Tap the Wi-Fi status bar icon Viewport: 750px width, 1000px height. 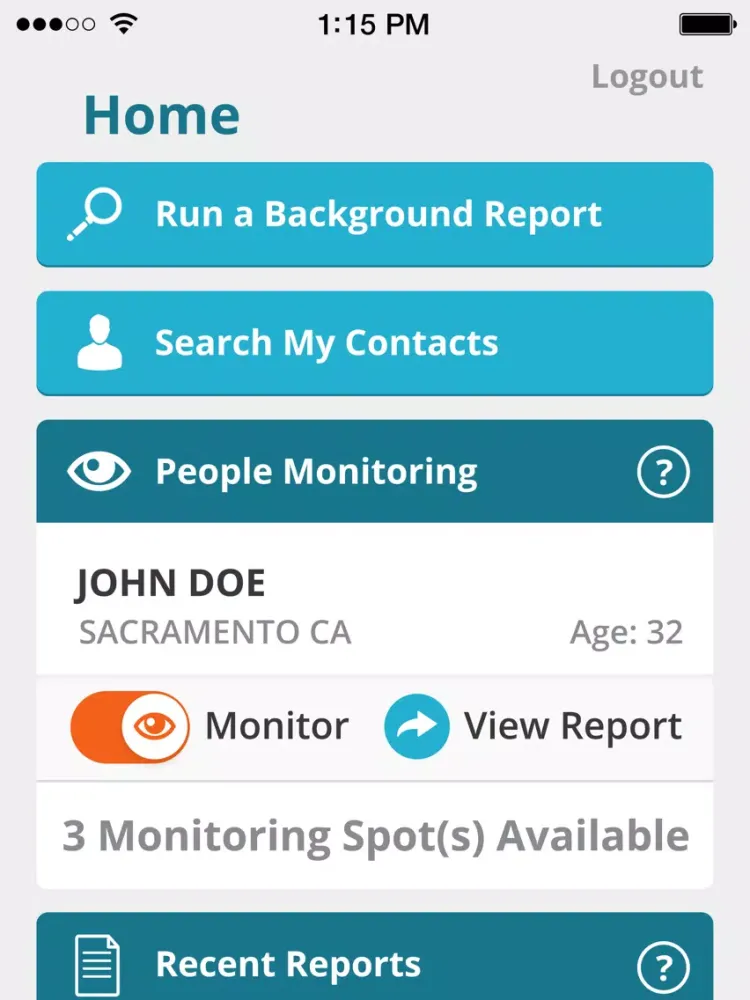124,24
